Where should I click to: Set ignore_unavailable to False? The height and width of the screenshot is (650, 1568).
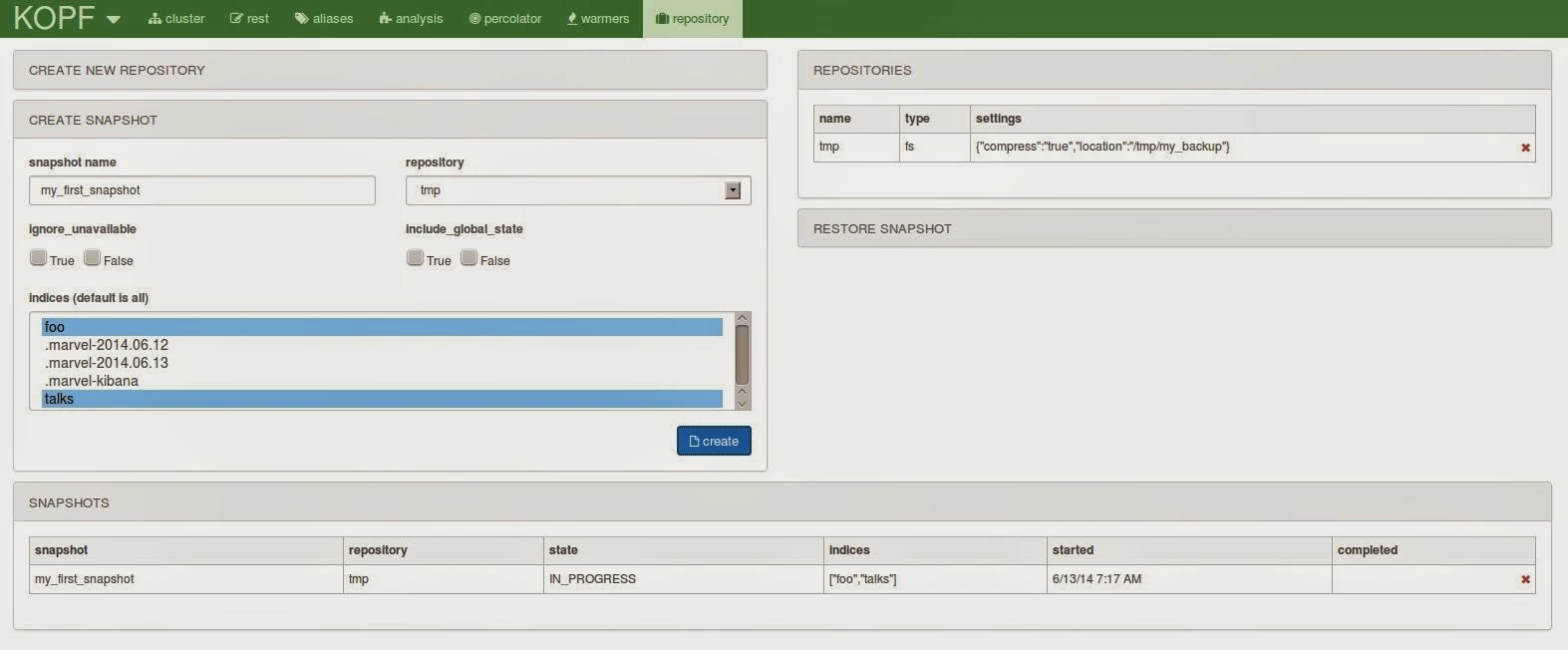pyautogui.click(x=92, y=258)
